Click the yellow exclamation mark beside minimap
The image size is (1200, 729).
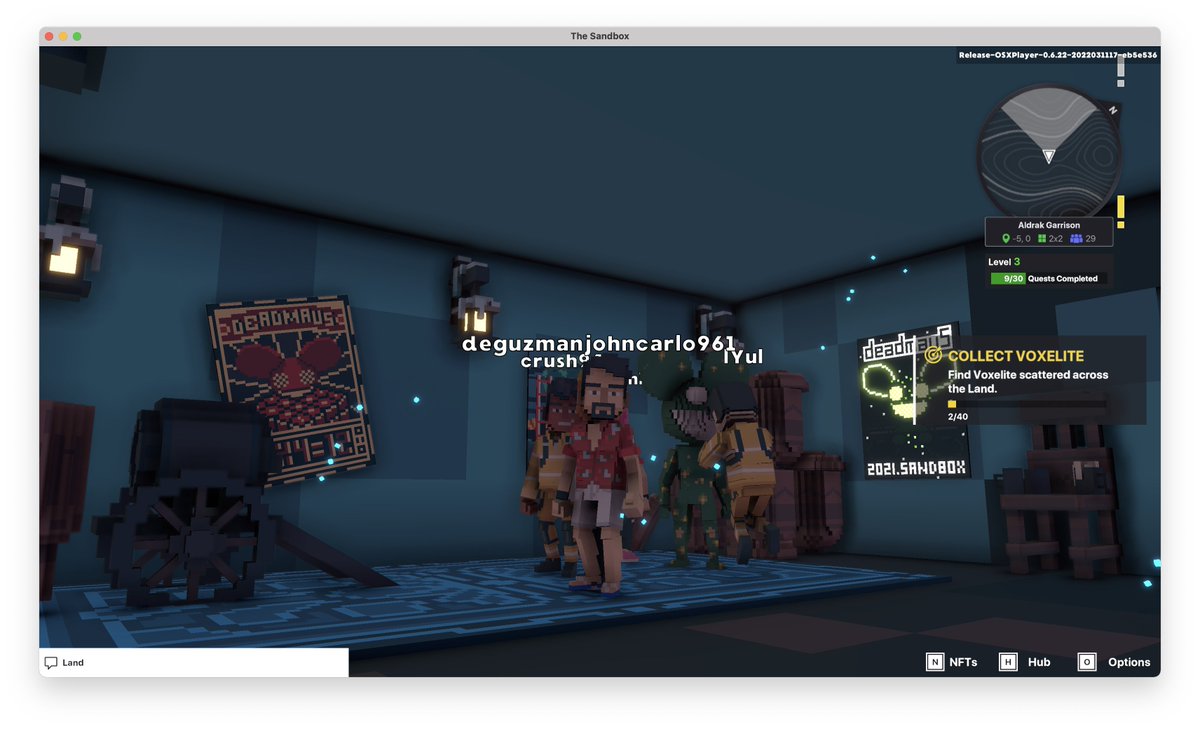[1121, 212]
